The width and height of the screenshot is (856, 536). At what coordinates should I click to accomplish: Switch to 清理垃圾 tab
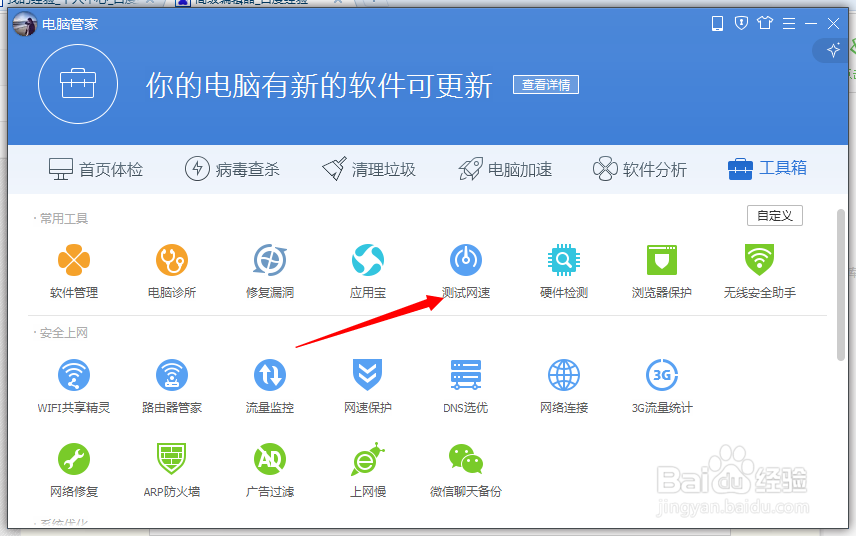pyautogui.click(x=368, y=169)
